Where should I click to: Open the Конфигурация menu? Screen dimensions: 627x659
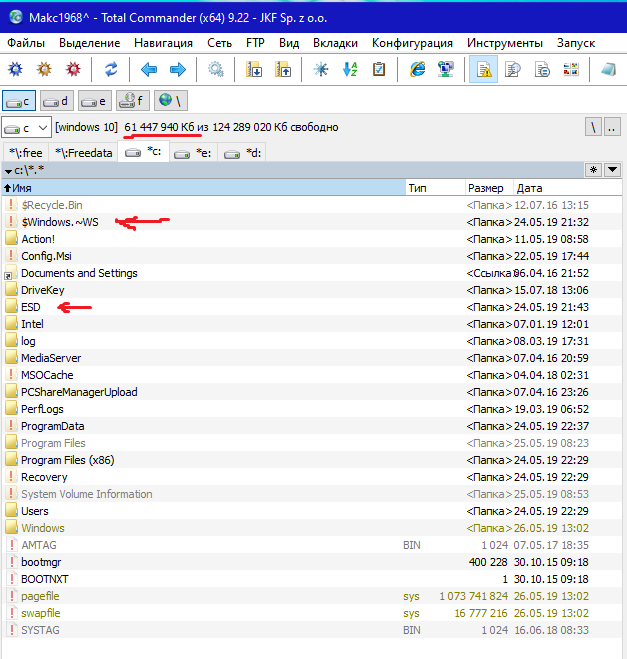click(412, 43)
